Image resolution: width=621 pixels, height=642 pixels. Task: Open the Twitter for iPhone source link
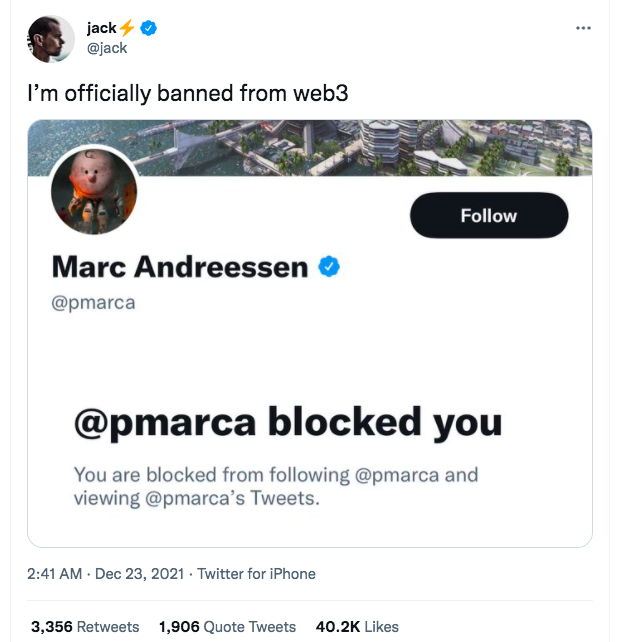point(256,574)
